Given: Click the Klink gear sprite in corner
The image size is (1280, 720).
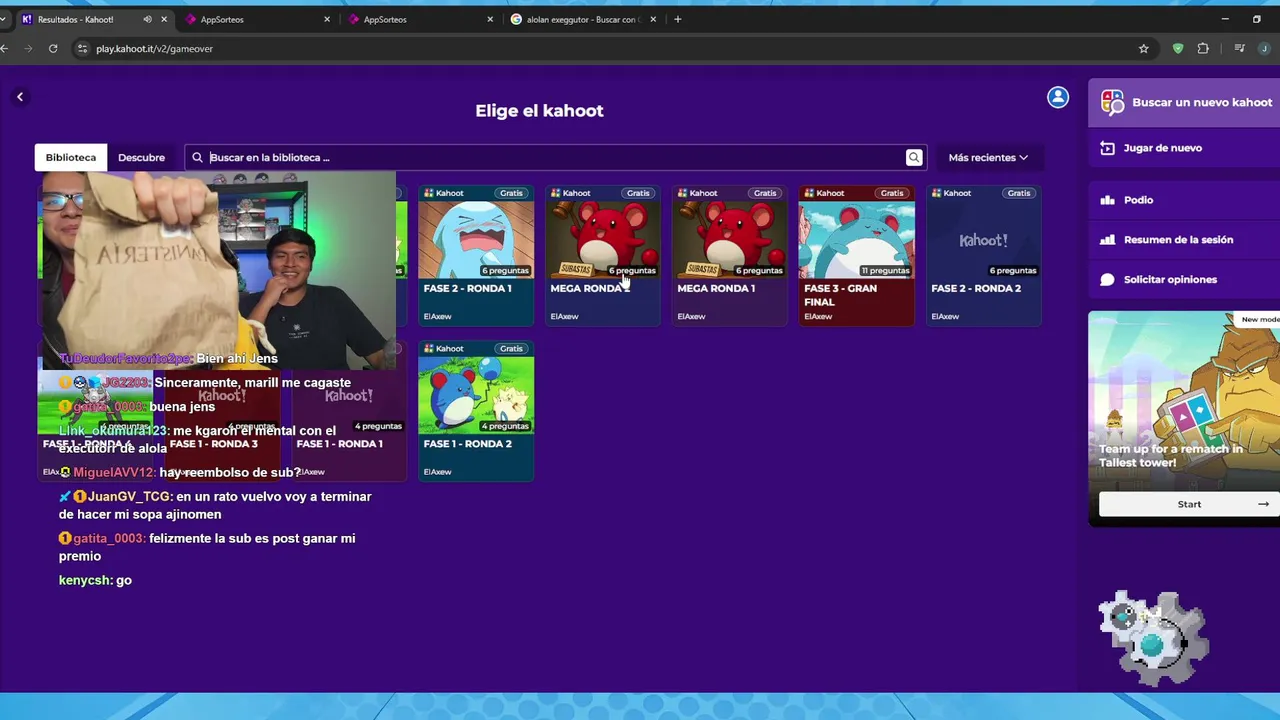Looking at the screenshot, I should click(x=1153, y=637).
